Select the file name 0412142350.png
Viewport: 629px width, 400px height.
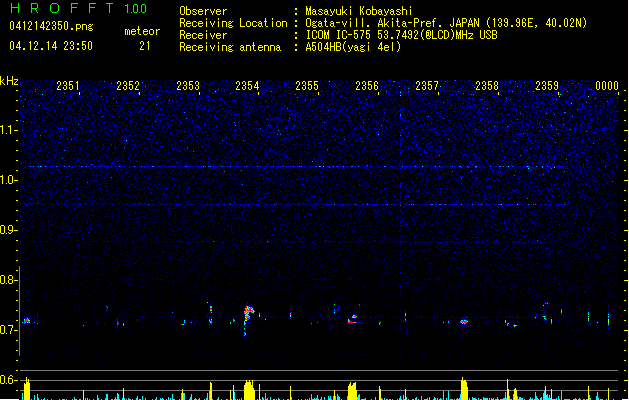51,26
